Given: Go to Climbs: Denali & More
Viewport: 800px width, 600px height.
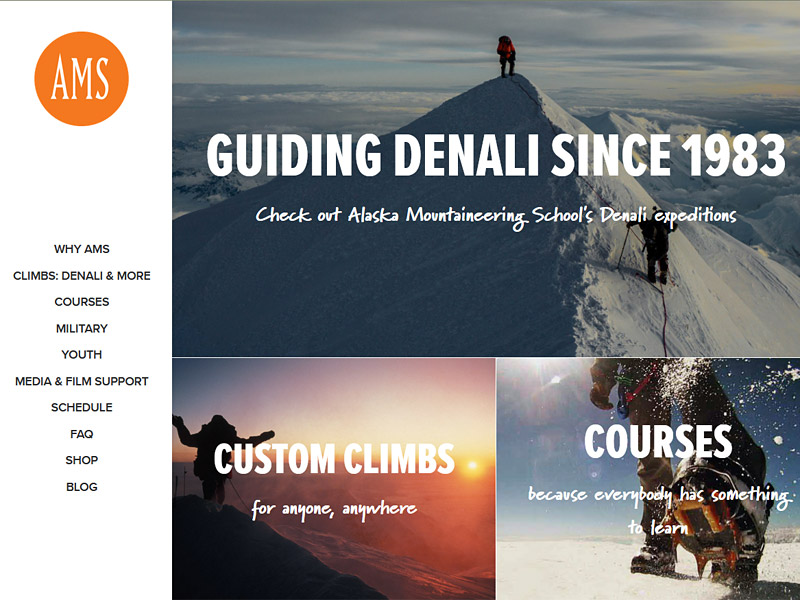Looking at the screenshot, I should [x=82, y=276].
